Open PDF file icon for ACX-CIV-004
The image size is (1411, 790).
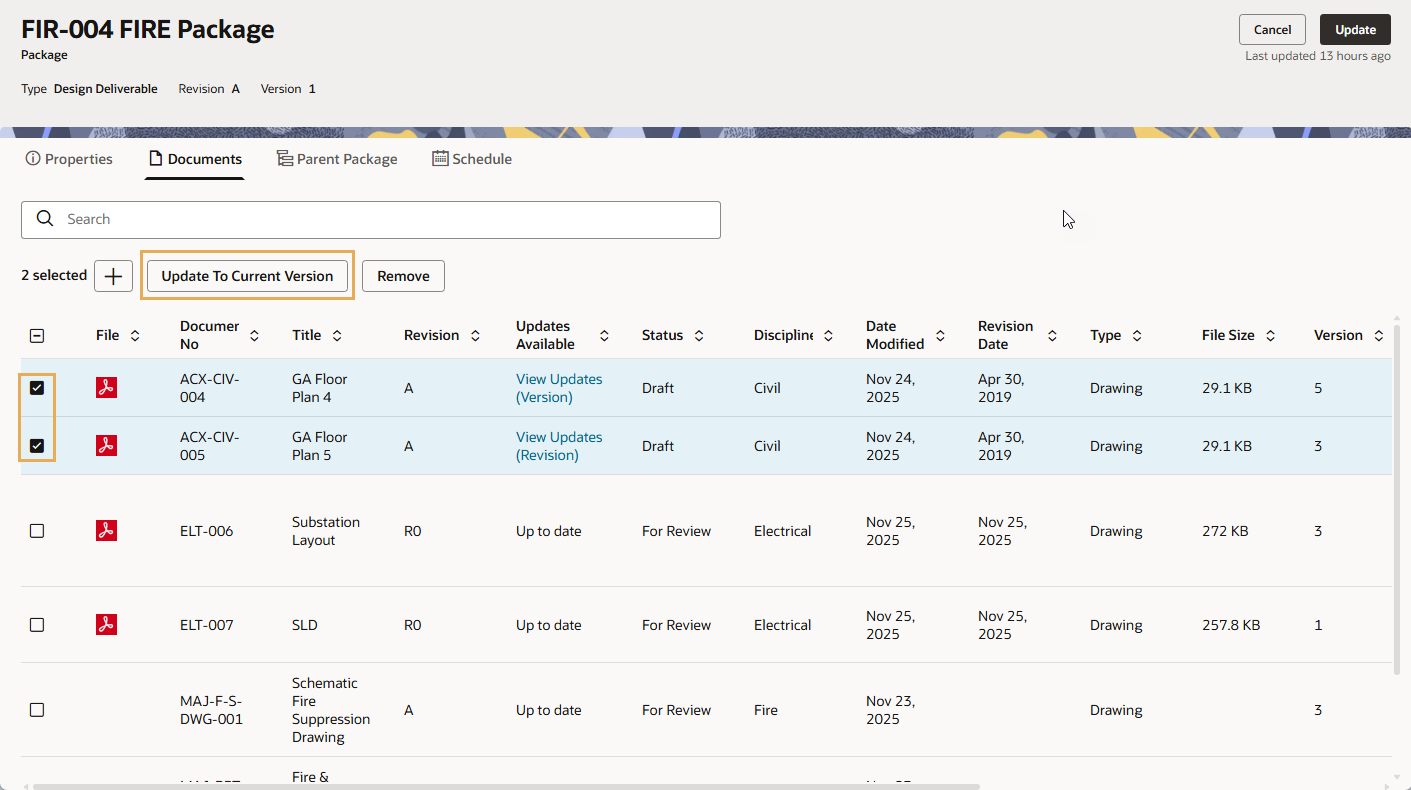point(106,388)
